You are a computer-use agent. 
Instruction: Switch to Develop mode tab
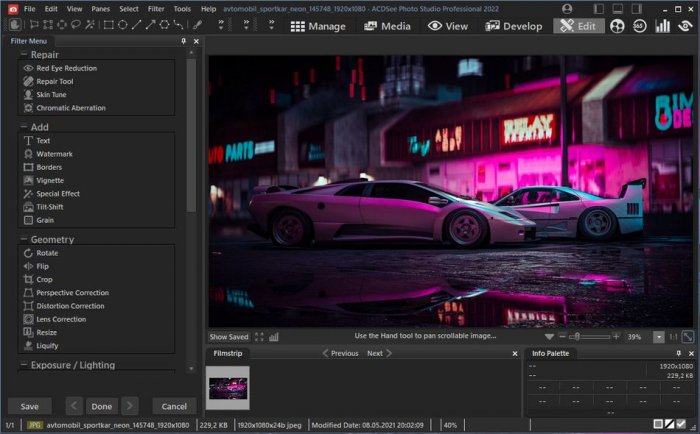514,26
